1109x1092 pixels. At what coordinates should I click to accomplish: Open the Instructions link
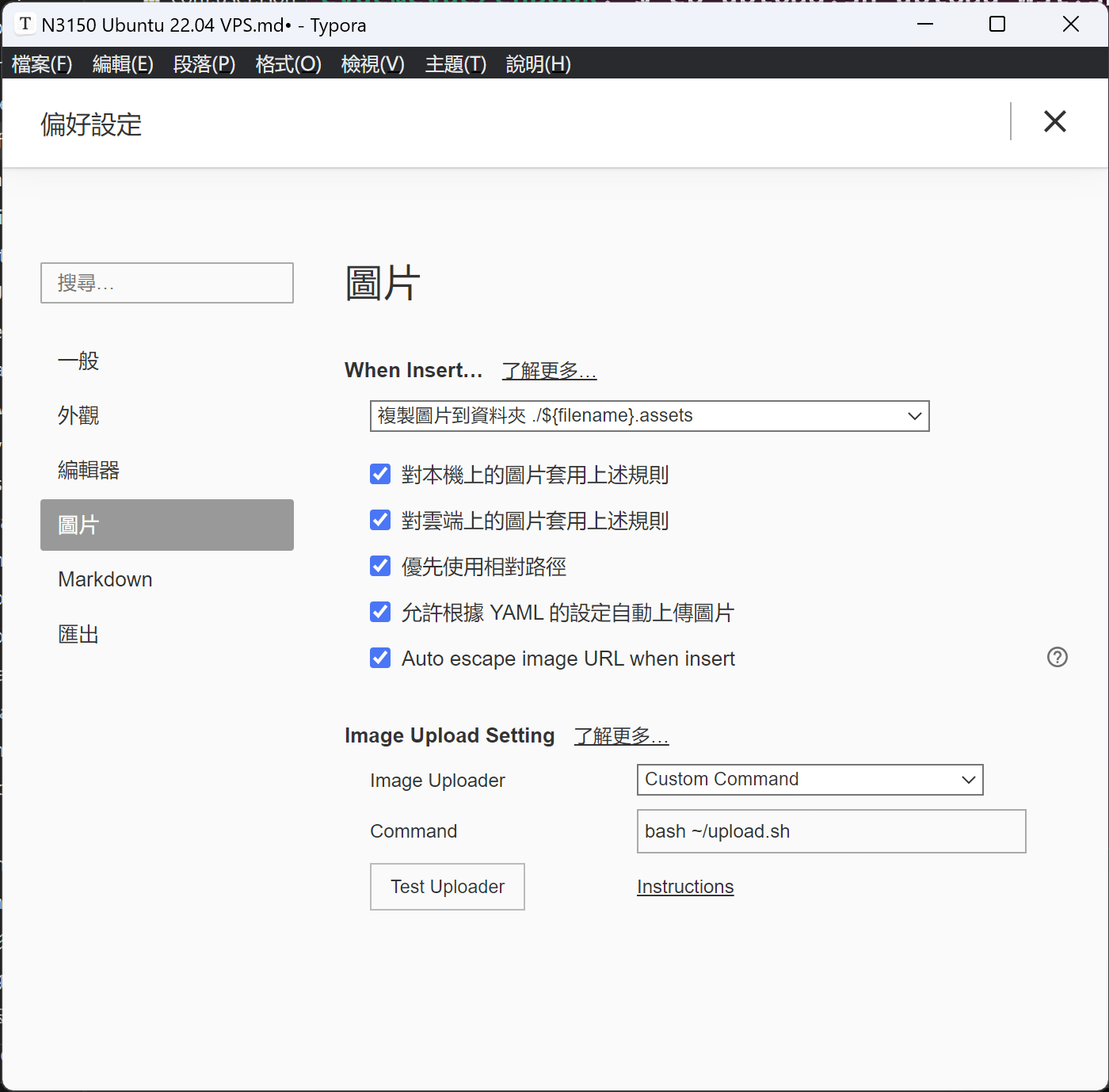coord(685,887)
